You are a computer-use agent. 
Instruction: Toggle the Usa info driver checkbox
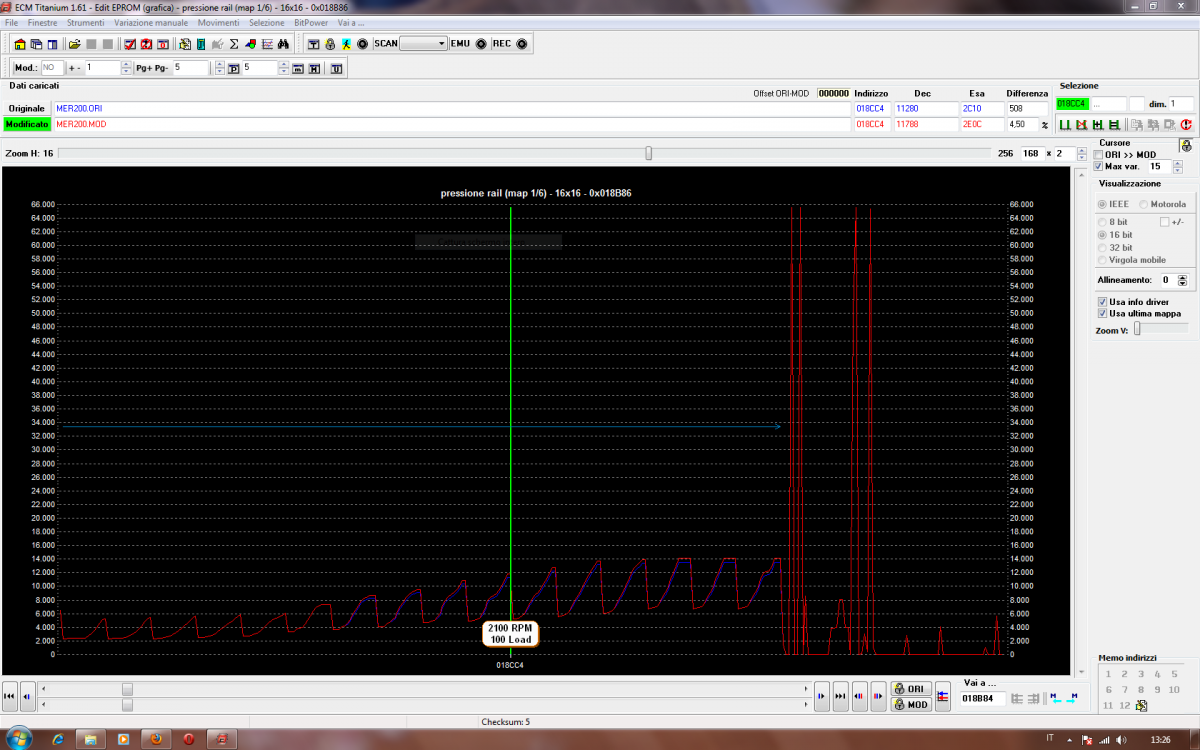1102,301
